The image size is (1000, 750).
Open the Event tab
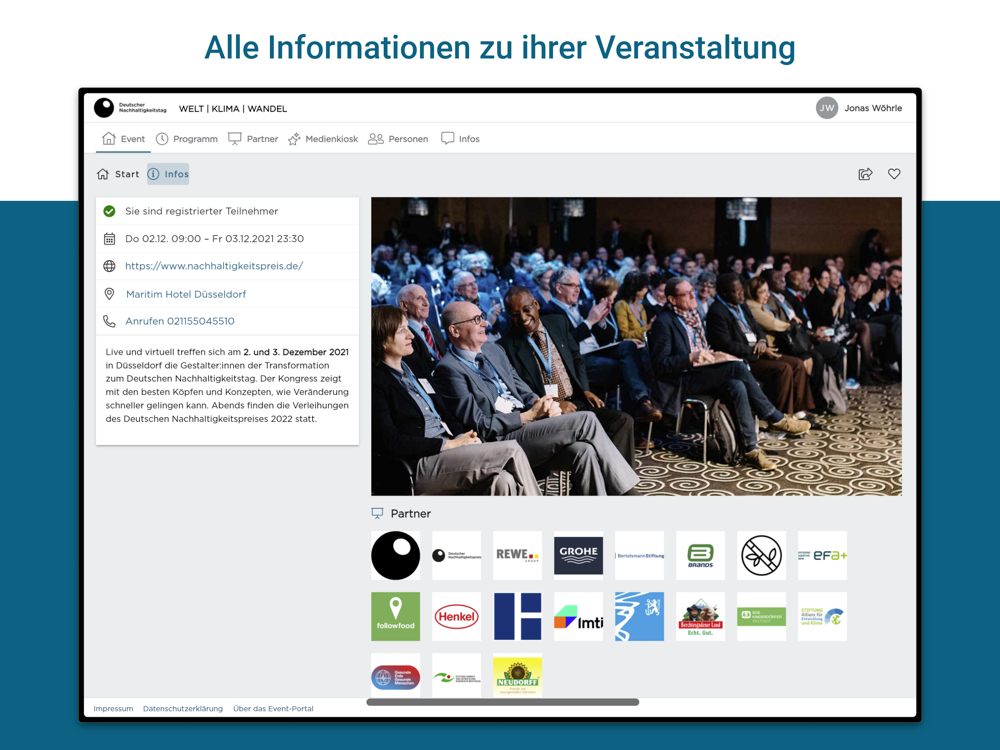123,138
